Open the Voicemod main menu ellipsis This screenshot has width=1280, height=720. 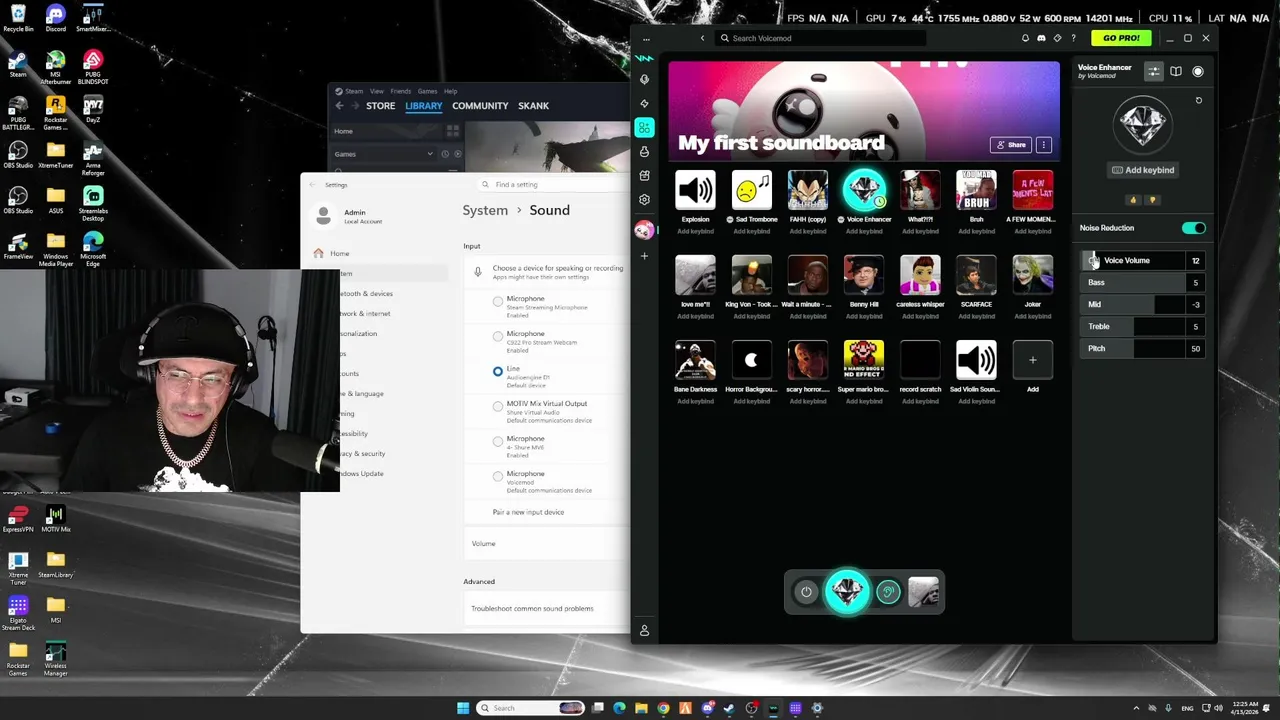click(646, 38)
